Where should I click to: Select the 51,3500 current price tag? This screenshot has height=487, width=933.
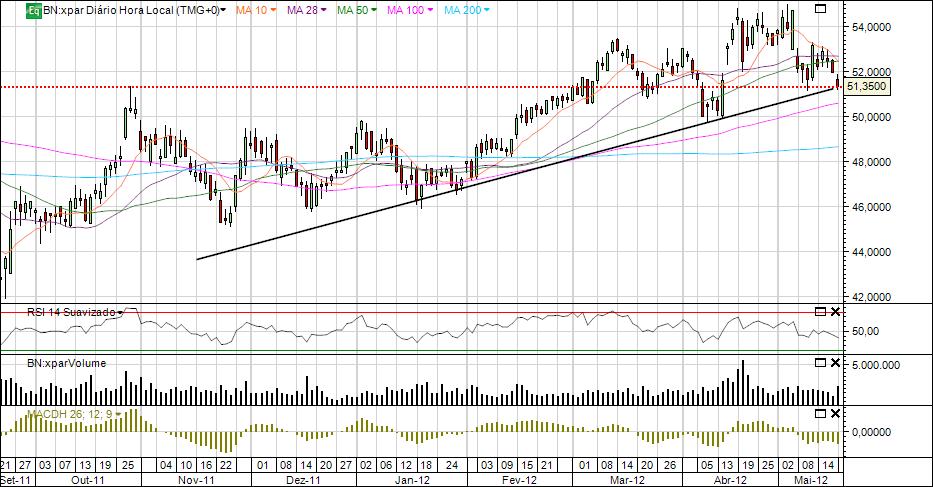click(866, 87)
